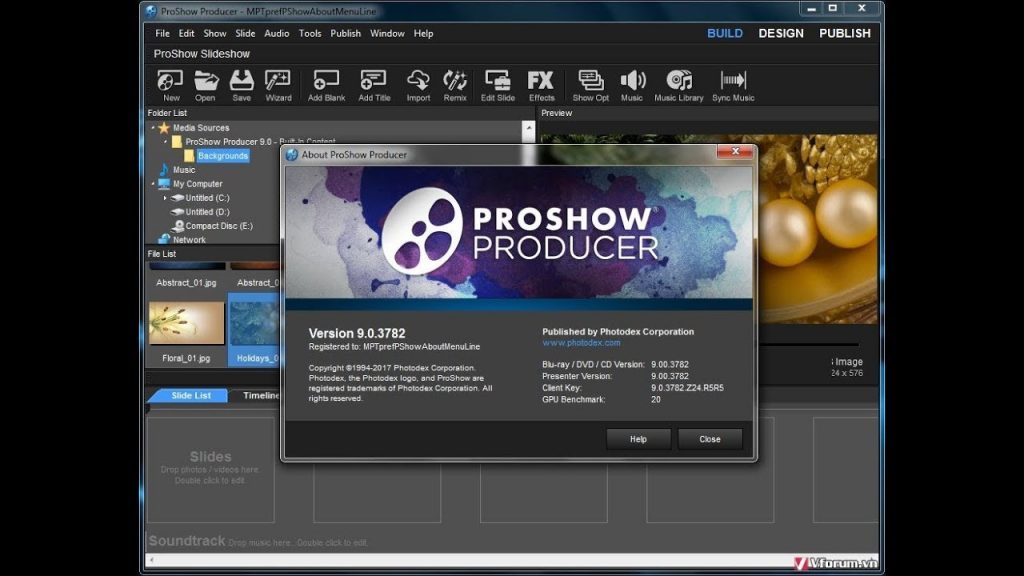This screenshot has width=1024, height=576.
Task: Open the Music tool
Action: click(632, 86)
